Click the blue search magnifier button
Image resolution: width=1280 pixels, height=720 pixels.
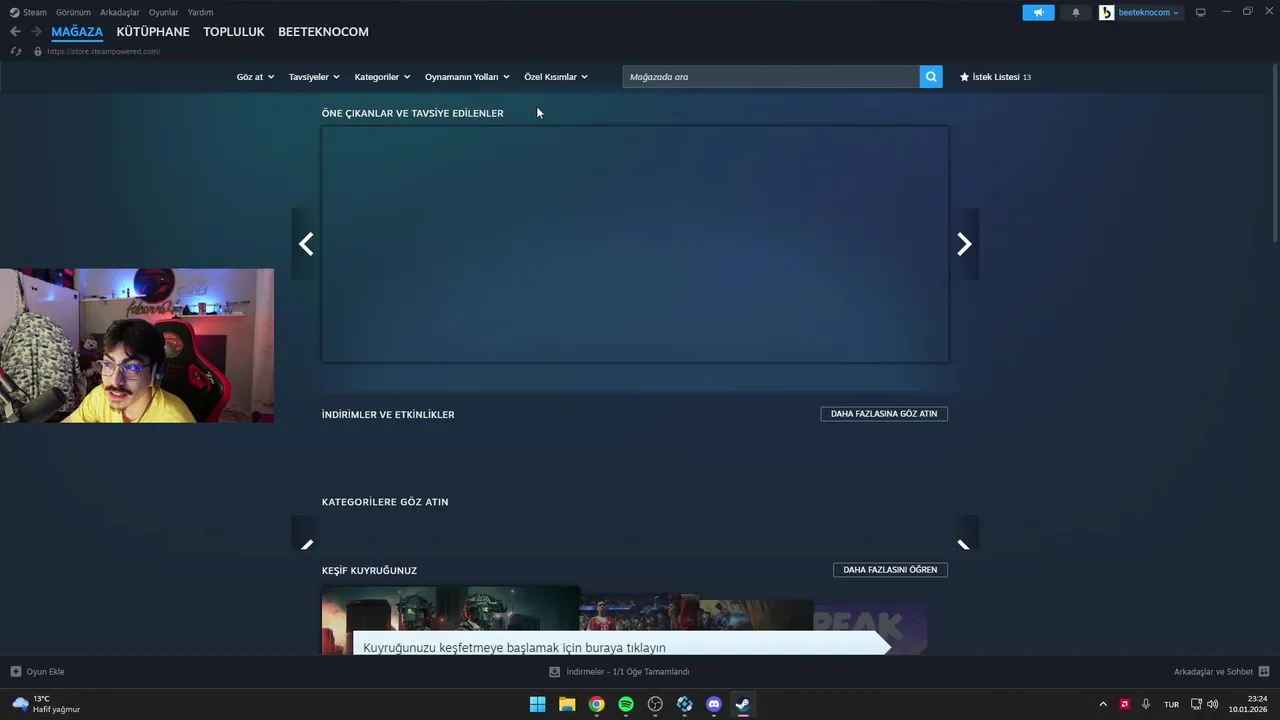931,77
